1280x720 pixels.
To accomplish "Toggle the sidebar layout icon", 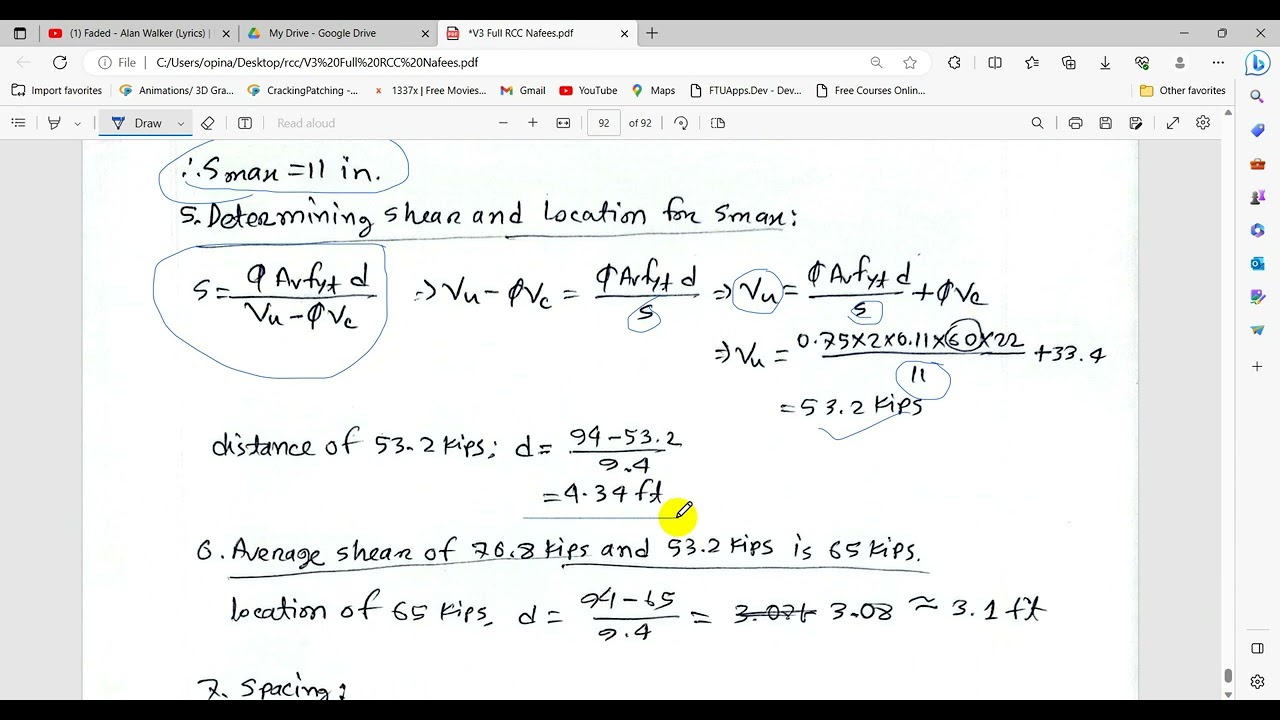I will point(1257,649).
